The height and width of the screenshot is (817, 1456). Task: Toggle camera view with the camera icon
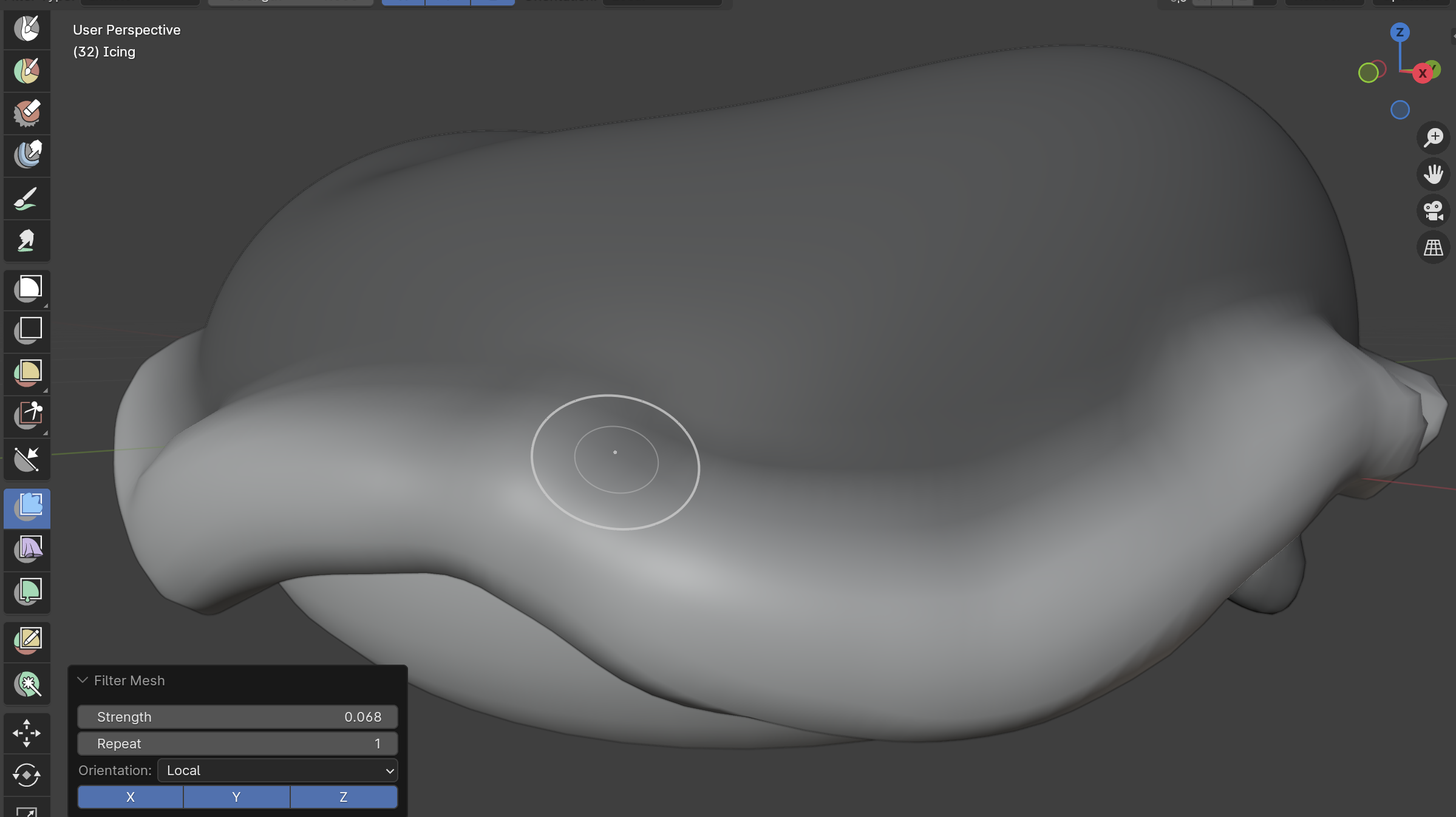click(x=1433, y=211)
